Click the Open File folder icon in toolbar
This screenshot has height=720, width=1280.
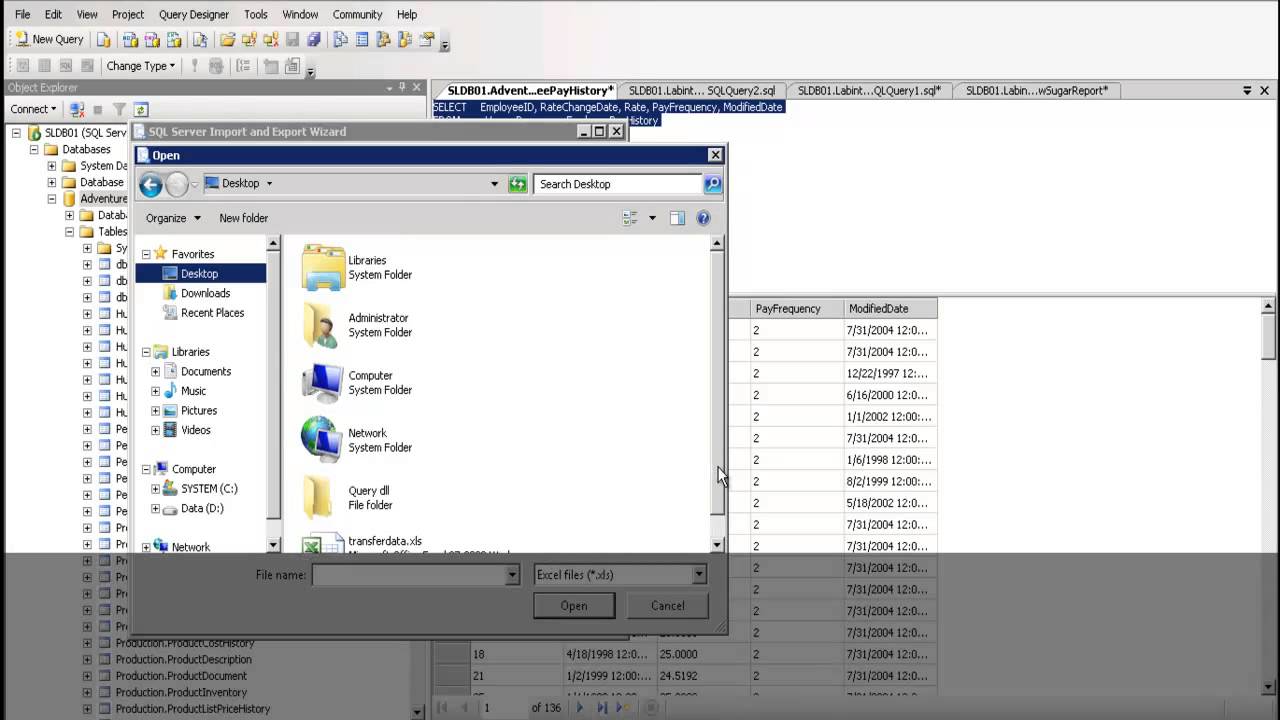(227, 40)
